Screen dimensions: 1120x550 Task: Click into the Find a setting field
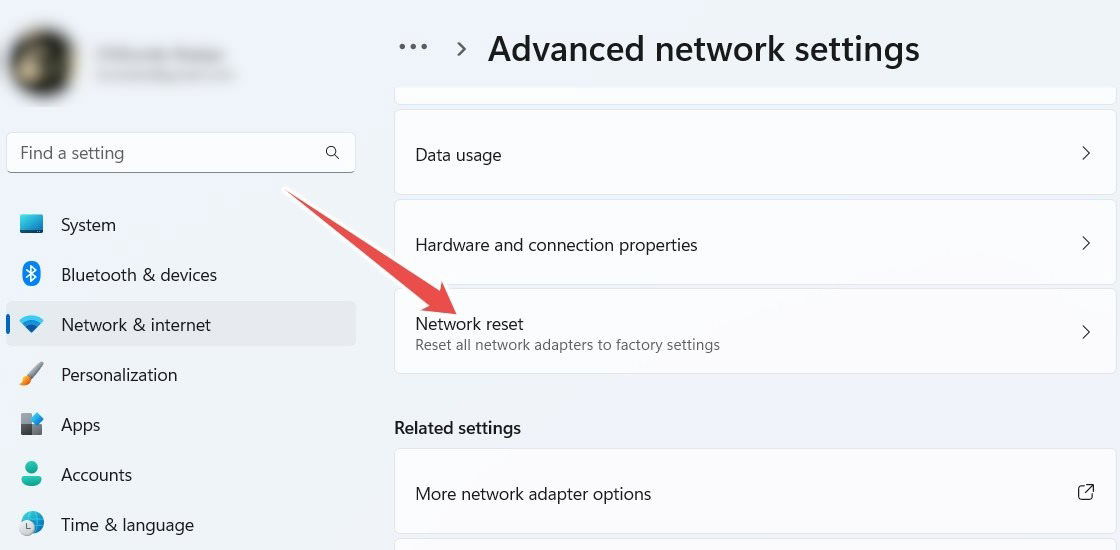pos(181,152)
